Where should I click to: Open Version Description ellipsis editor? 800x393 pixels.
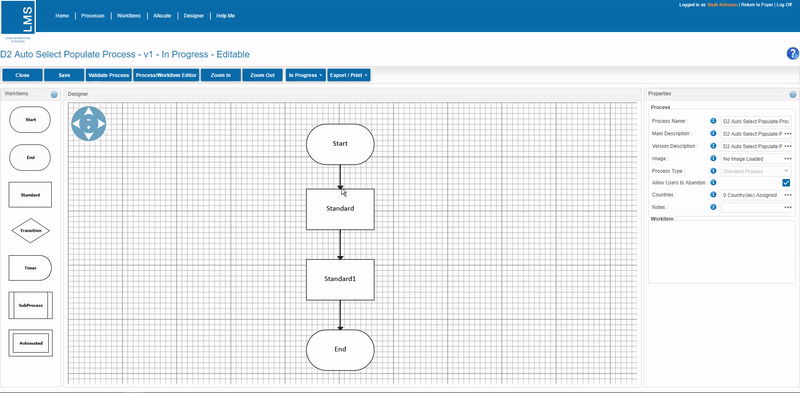pos(788,146)
